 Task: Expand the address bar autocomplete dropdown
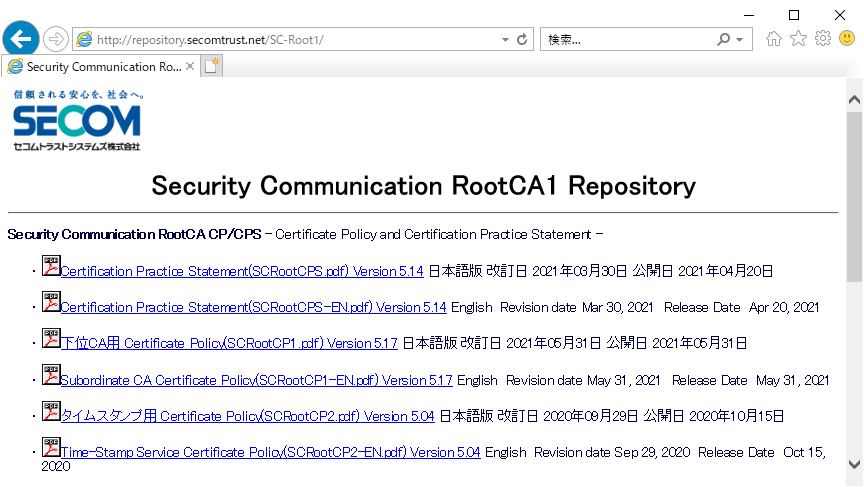click(505, 40)
